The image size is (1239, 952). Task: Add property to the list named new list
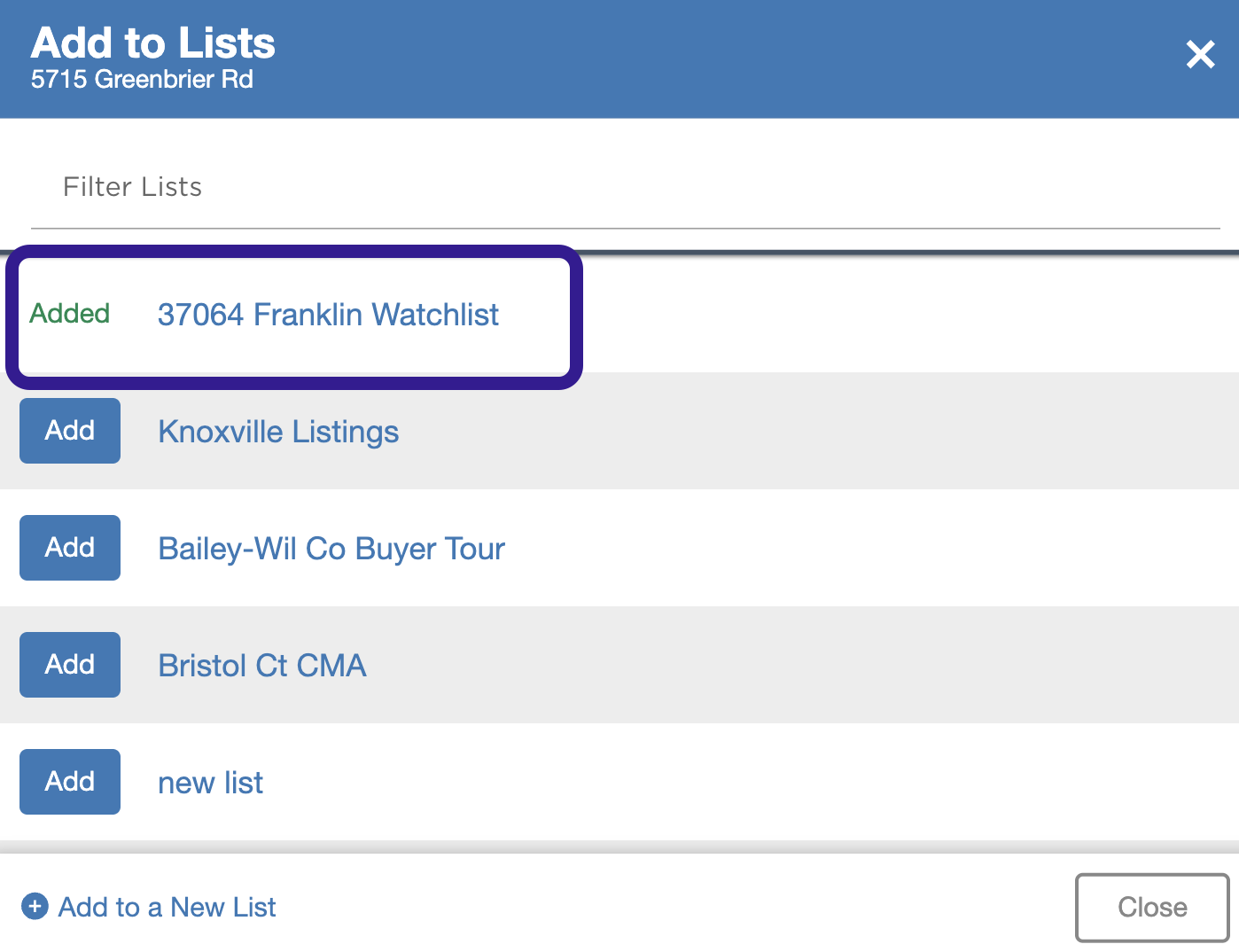pyautogui.click(x=70, y=782)
